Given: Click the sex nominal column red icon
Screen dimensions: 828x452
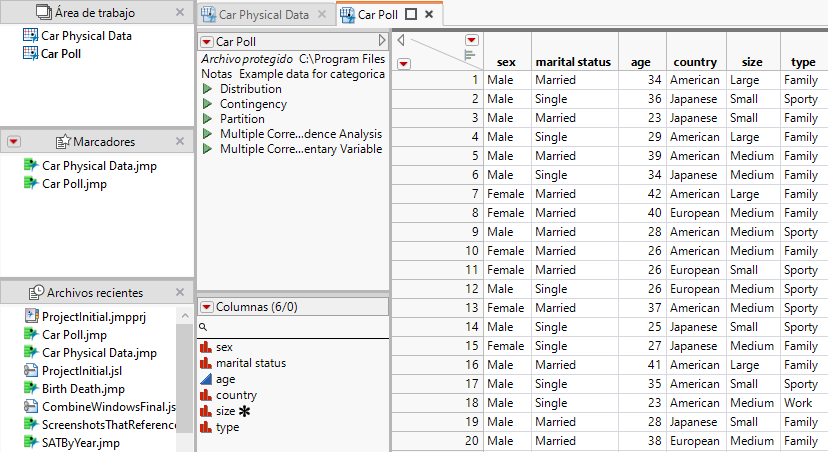Looking at the screenshot, I should coord(206,347).
